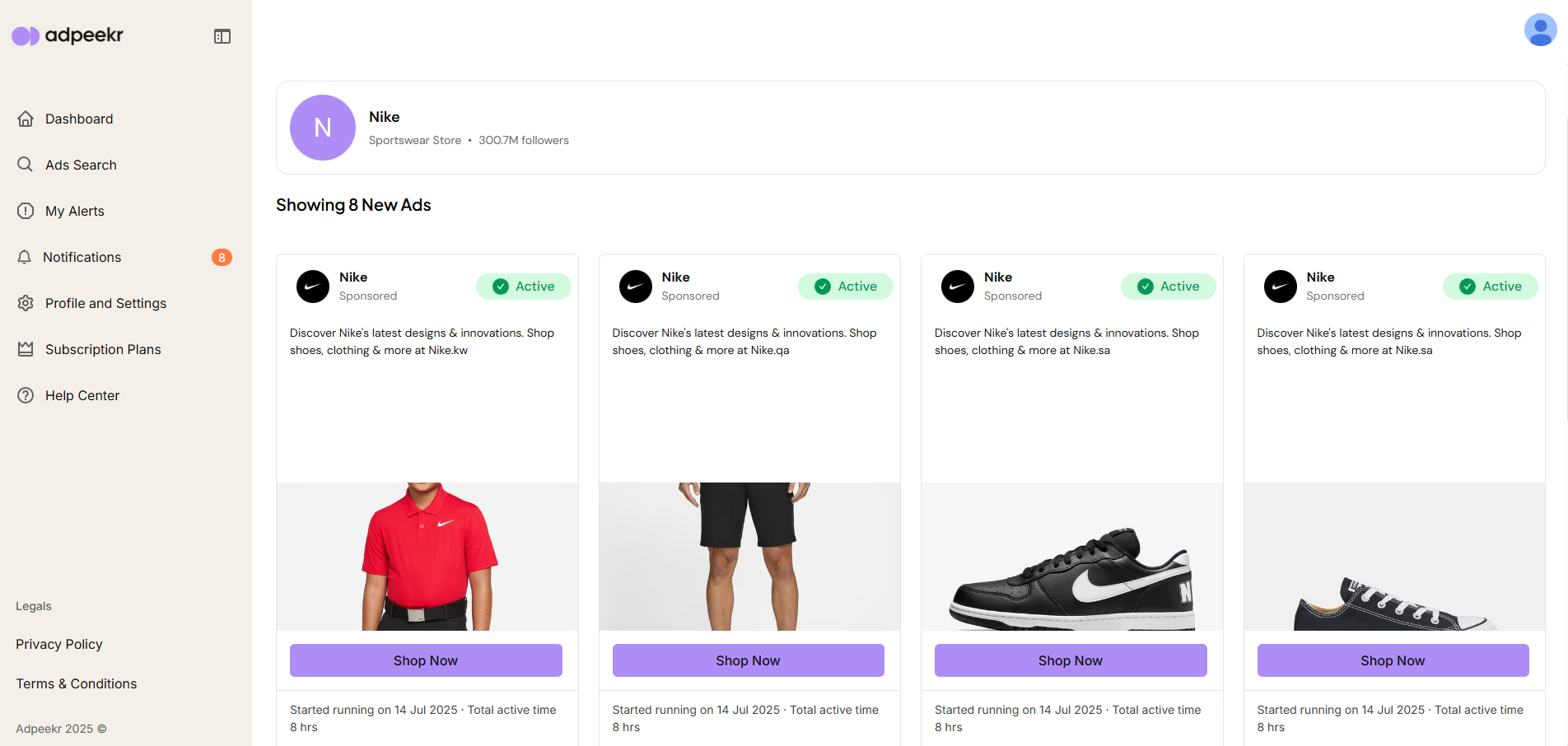This screenshot has width=1568, height=746.
Task: Click Active status badge on Nike.kw ad
Action: (x=524, y=287)
